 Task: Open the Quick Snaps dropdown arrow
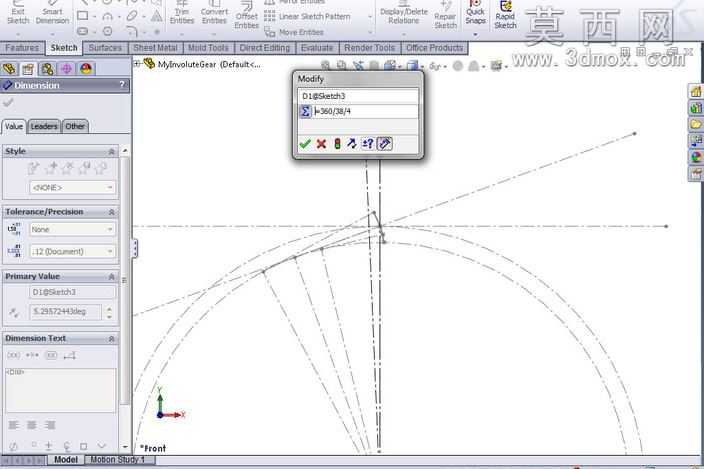(x=475, y=35)
